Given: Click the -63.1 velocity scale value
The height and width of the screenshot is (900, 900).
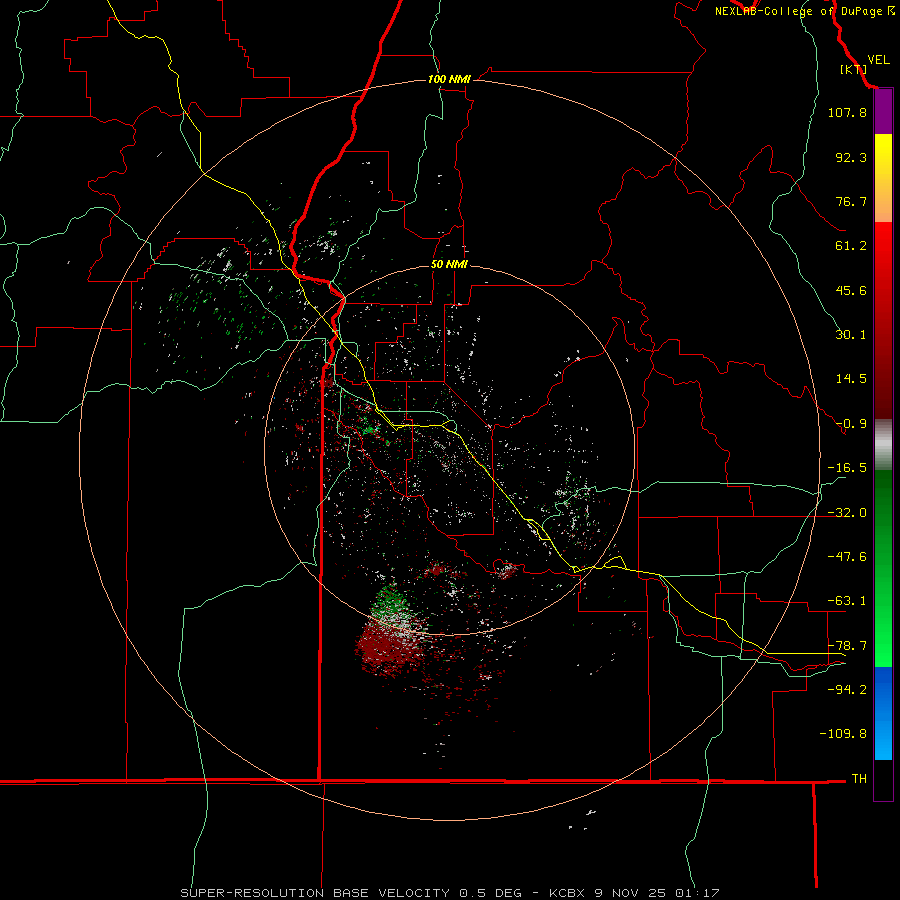Looking at the screenshot, I should [847, 601].
